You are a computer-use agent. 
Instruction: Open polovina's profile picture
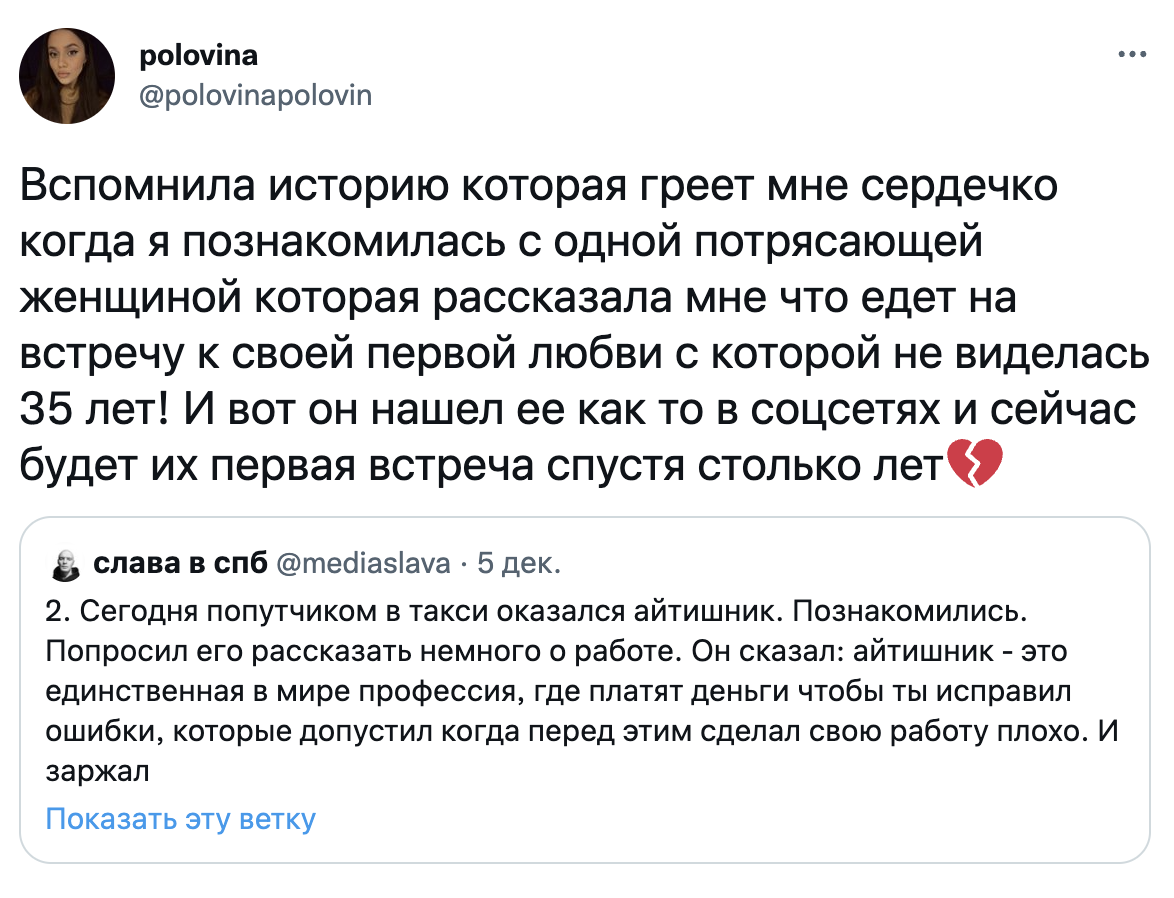[67, 76]
